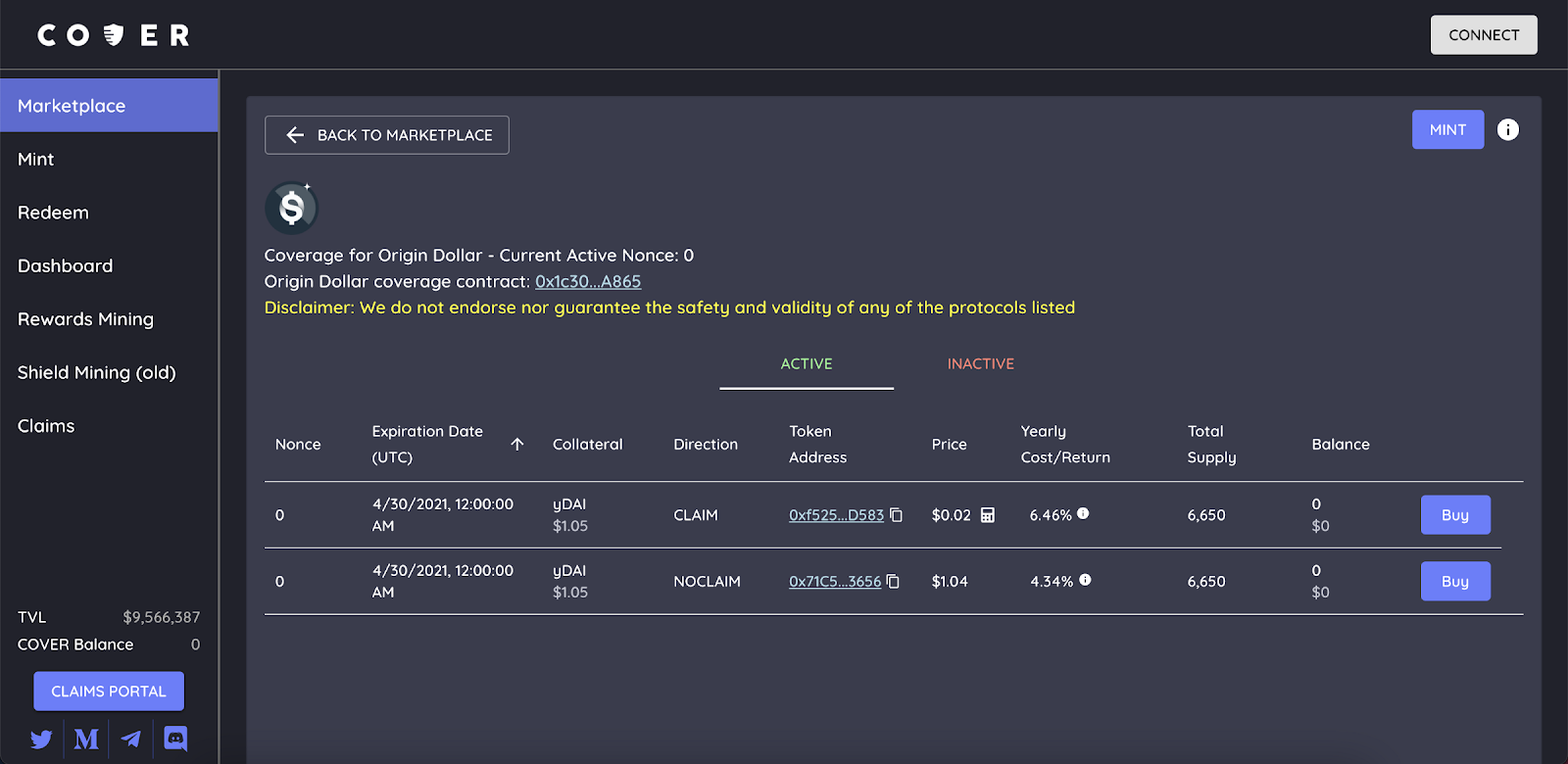
Task: Open Claims in the sidebar
Action: point(109,426)
